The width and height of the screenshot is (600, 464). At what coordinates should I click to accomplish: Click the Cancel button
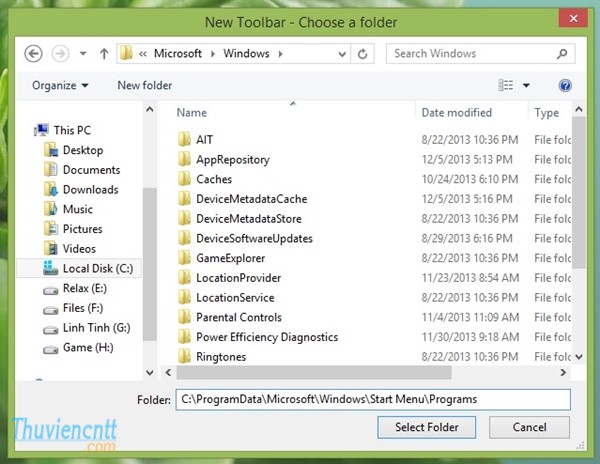pyautogui.click(x=529, y=427)
